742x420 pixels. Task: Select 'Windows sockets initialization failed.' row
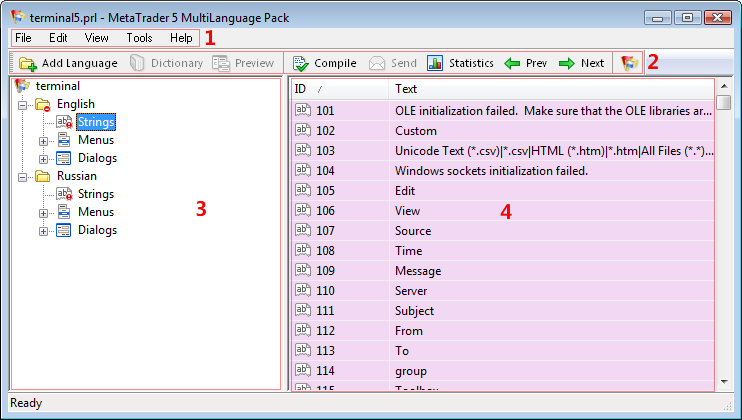502,170
